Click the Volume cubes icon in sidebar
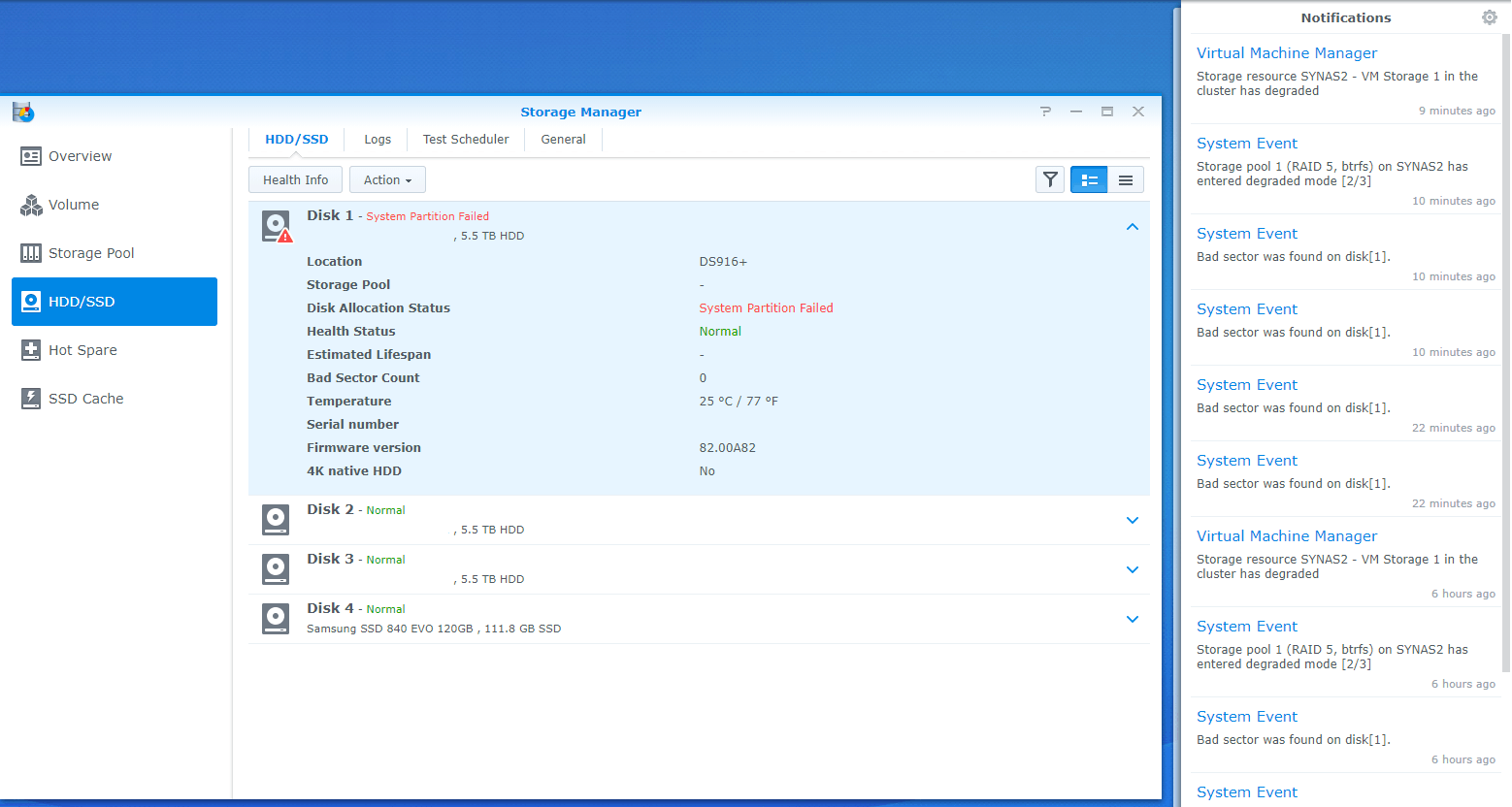1512x807 pixels. pos(31,205)
